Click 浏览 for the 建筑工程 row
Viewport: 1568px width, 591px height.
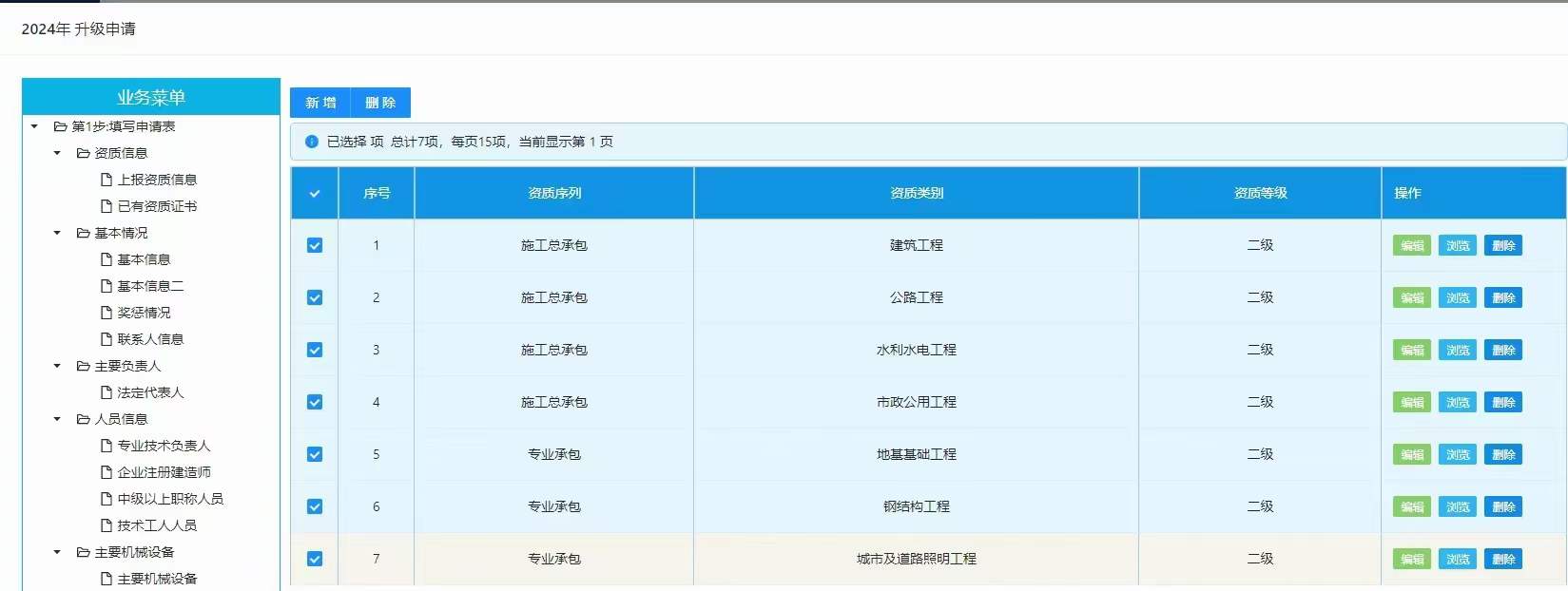coord(1458,245)
